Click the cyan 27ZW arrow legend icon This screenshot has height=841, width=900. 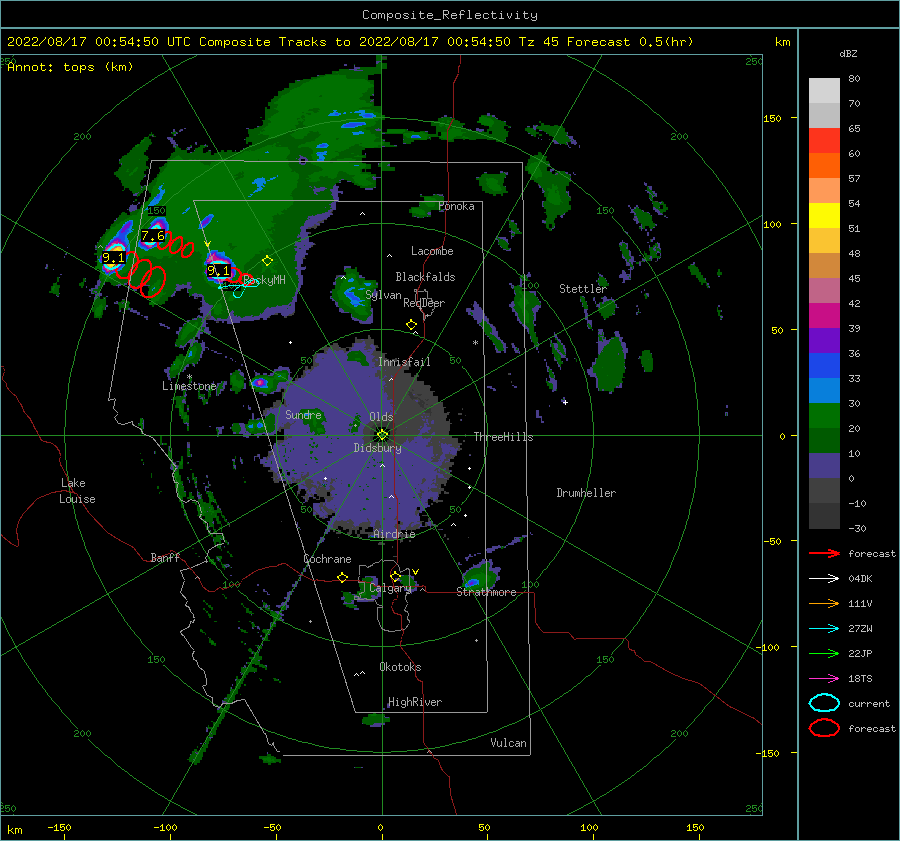[x=824, y=629]
